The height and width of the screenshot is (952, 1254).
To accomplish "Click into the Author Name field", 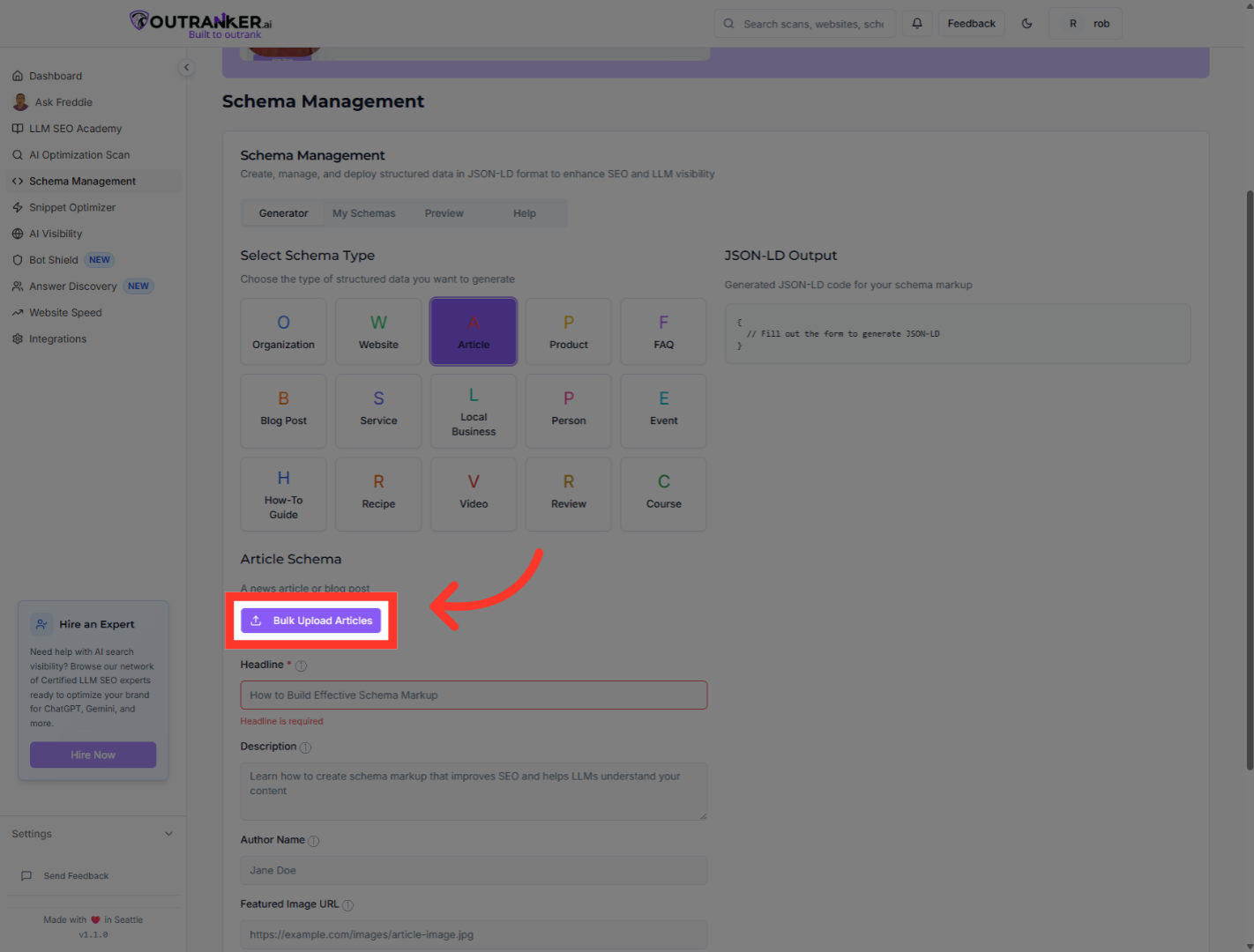I will point(474,871).
